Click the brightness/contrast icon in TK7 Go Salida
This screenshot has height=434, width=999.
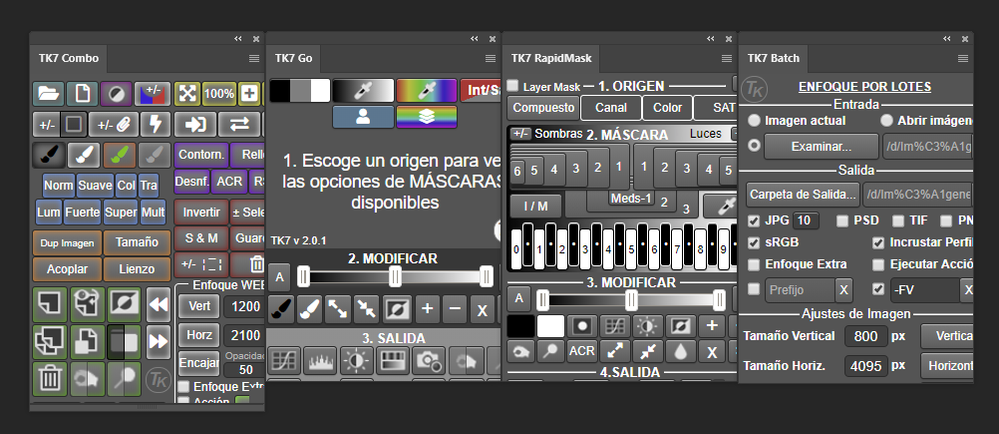coord(356,361)
